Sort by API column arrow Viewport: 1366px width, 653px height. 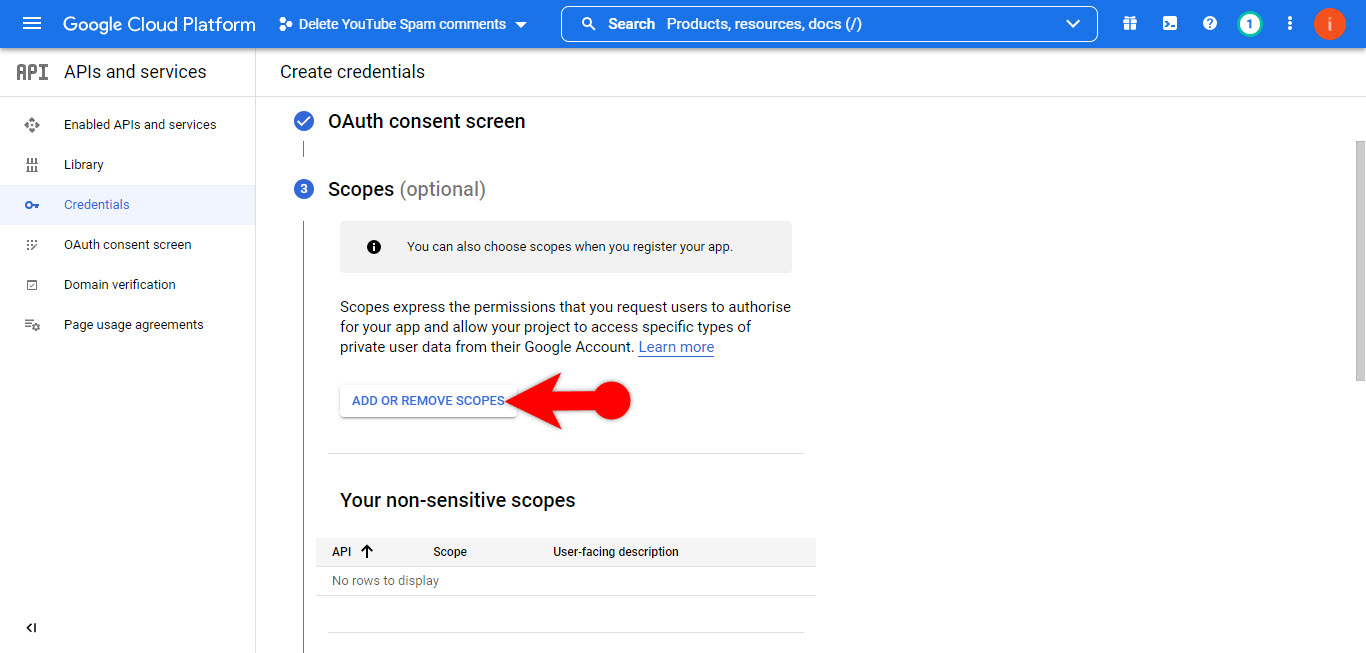366,552
